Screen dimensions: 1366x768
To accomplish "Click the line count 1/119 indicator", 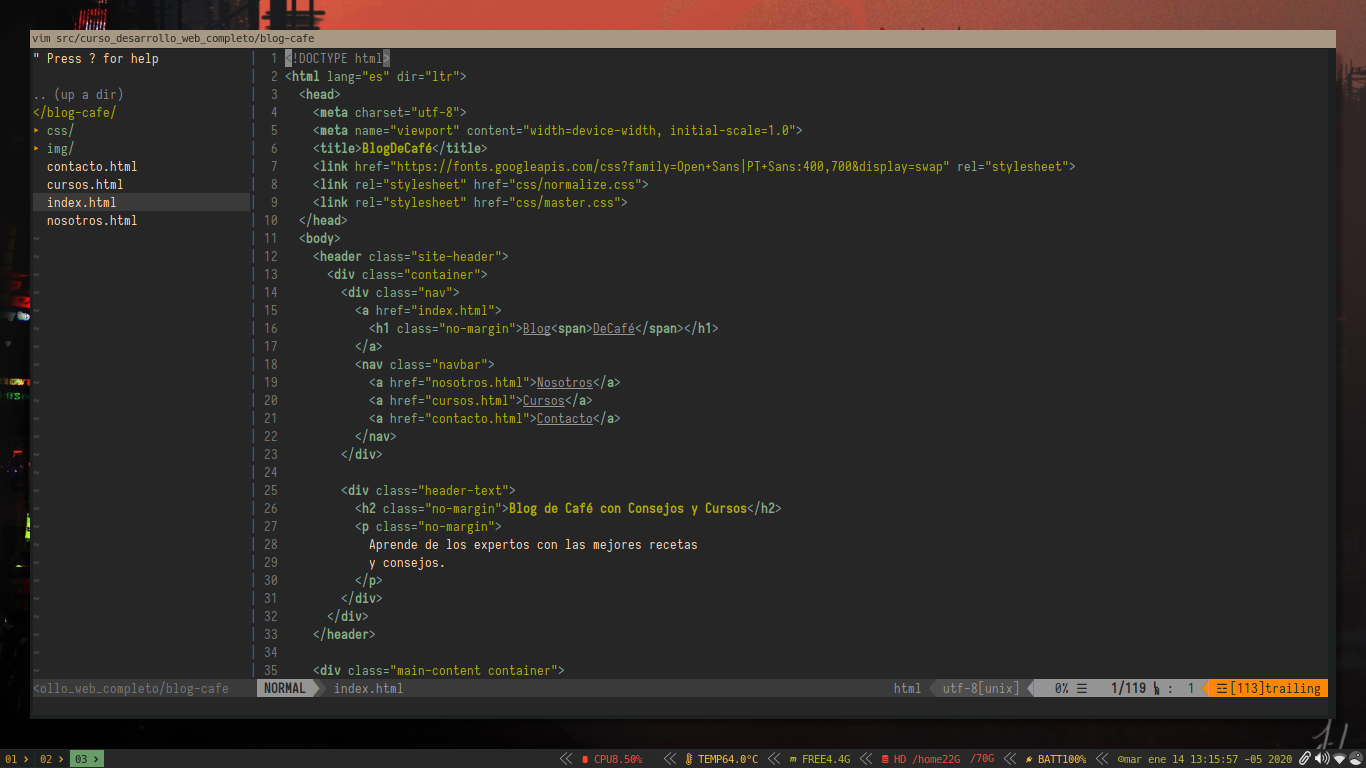I will [x=1128, y=688].
